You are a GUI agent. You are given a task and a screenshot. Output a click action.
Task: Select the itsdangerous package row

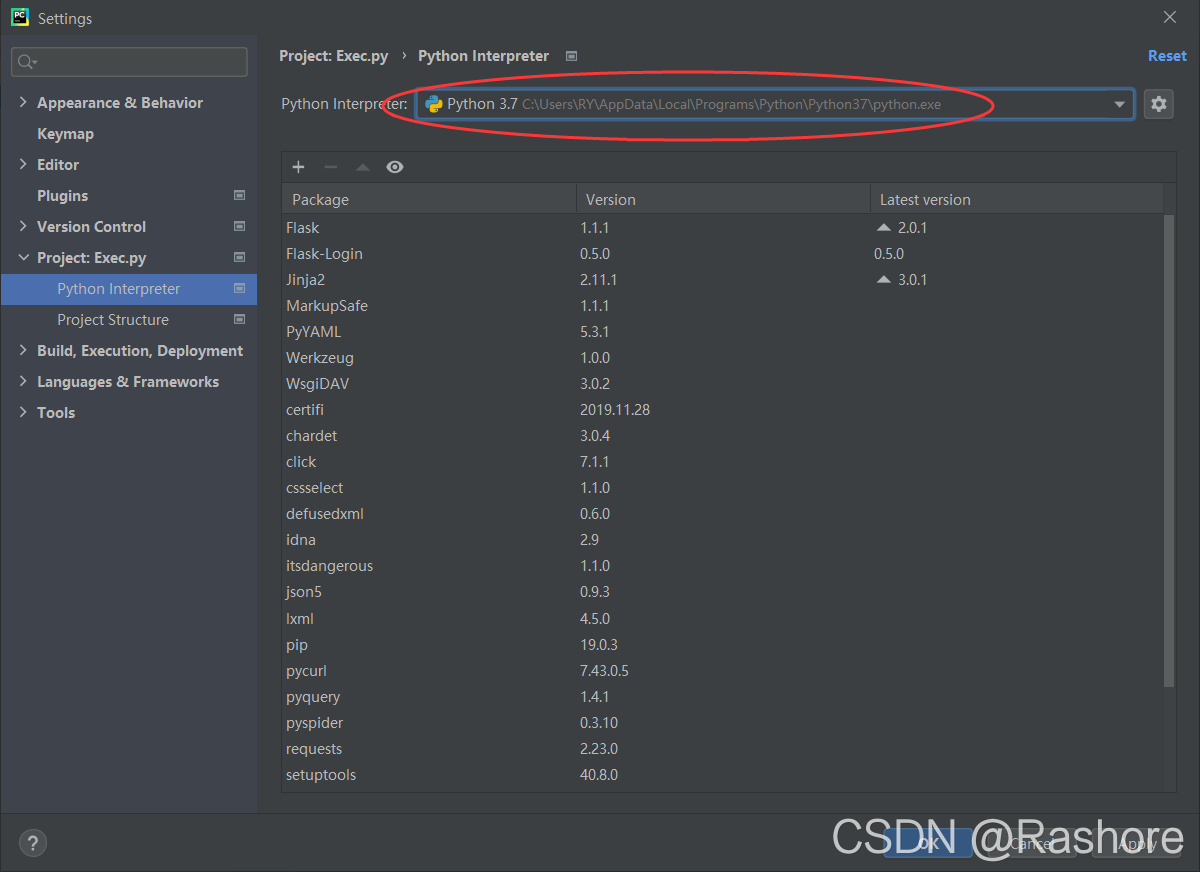[722, 566]
